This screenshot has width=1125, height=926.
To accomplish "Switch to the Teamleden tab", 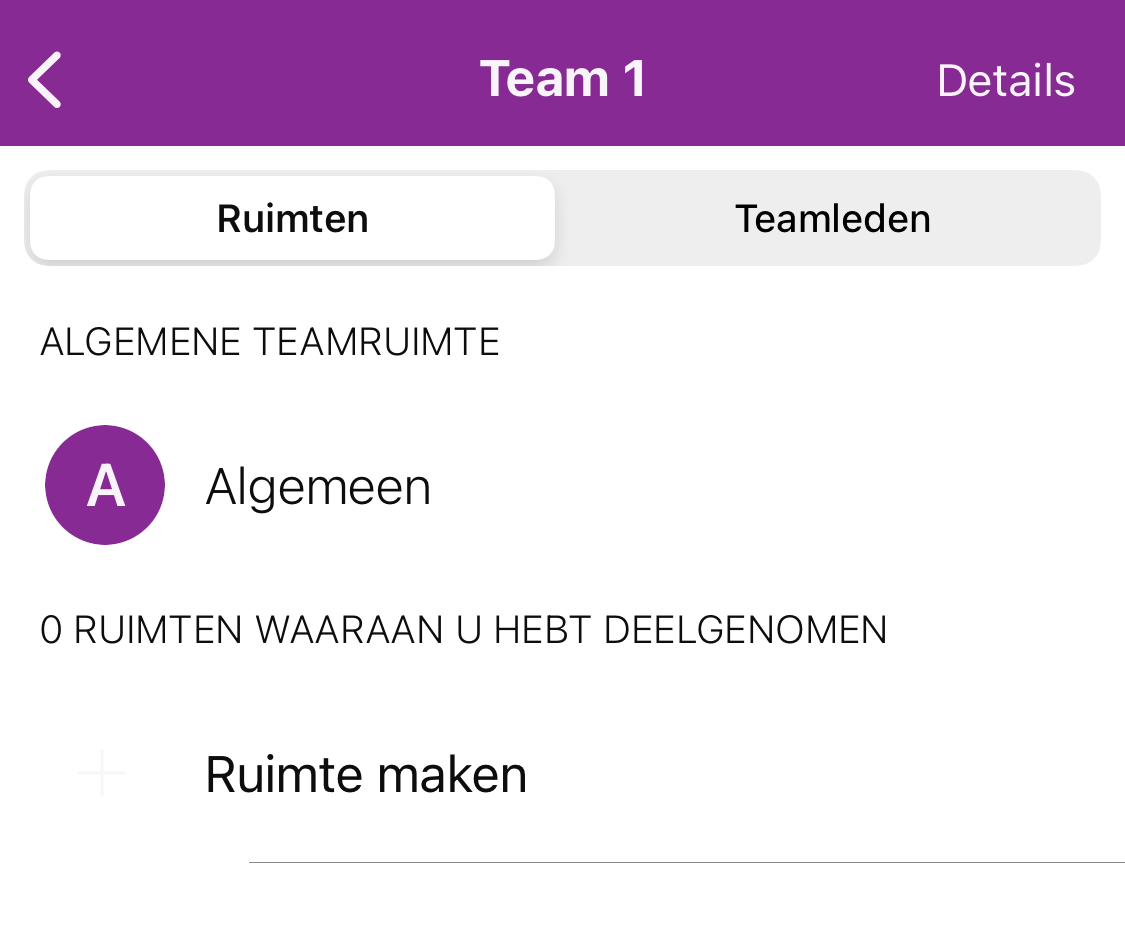I will coord(832,218).
